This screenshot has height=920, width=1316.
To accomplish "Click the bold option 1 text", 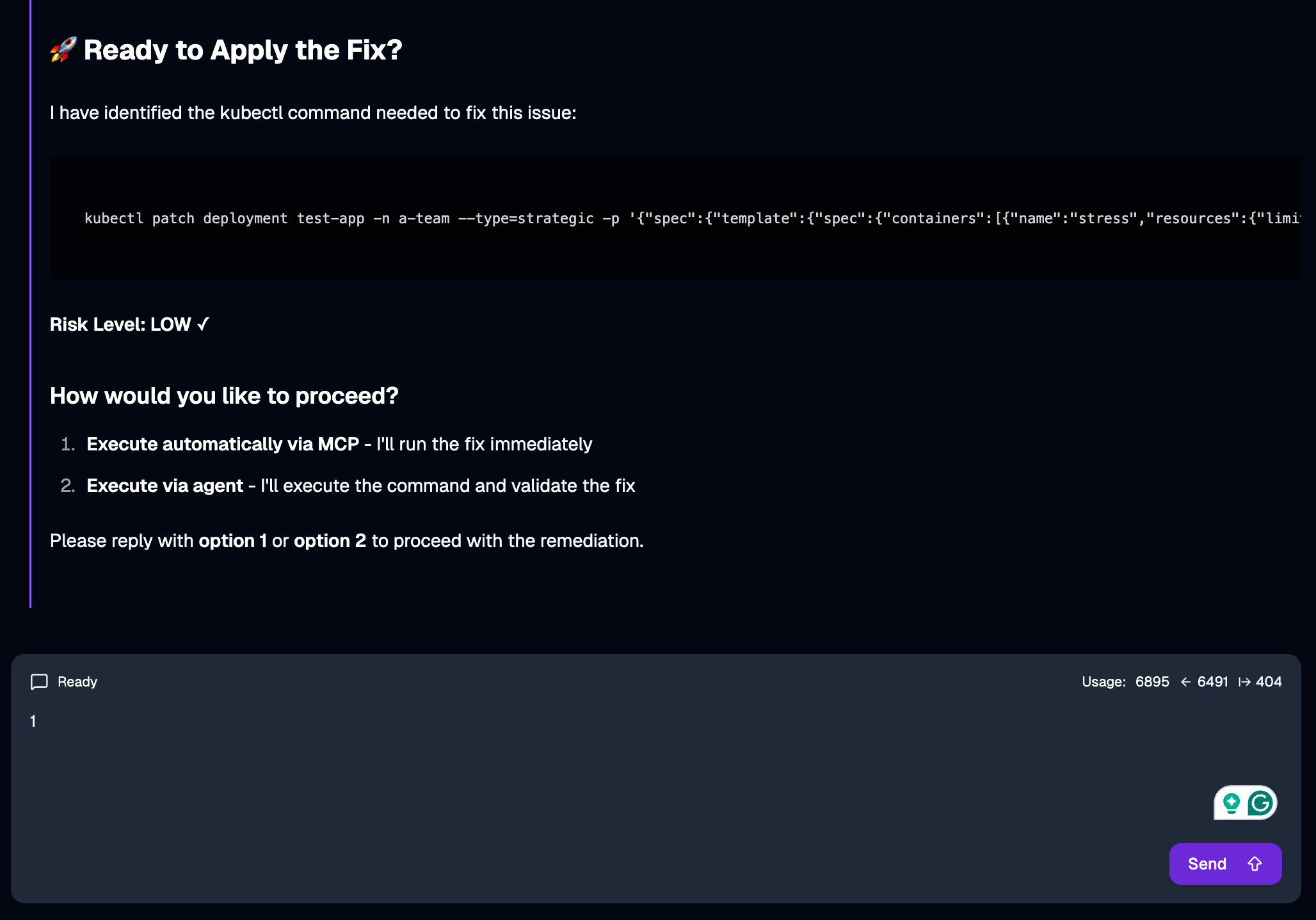I will point(232,541).
